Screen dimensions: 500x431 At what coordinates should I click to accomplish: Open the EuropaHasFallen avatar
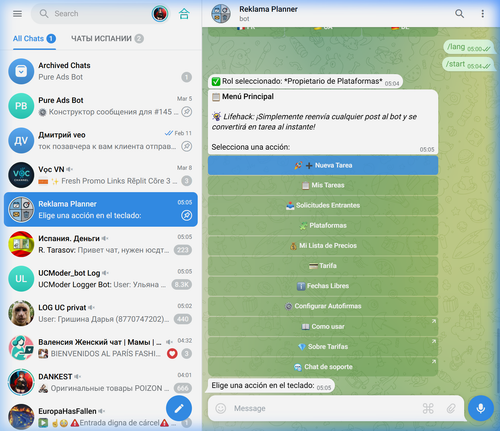click(21, 417)
